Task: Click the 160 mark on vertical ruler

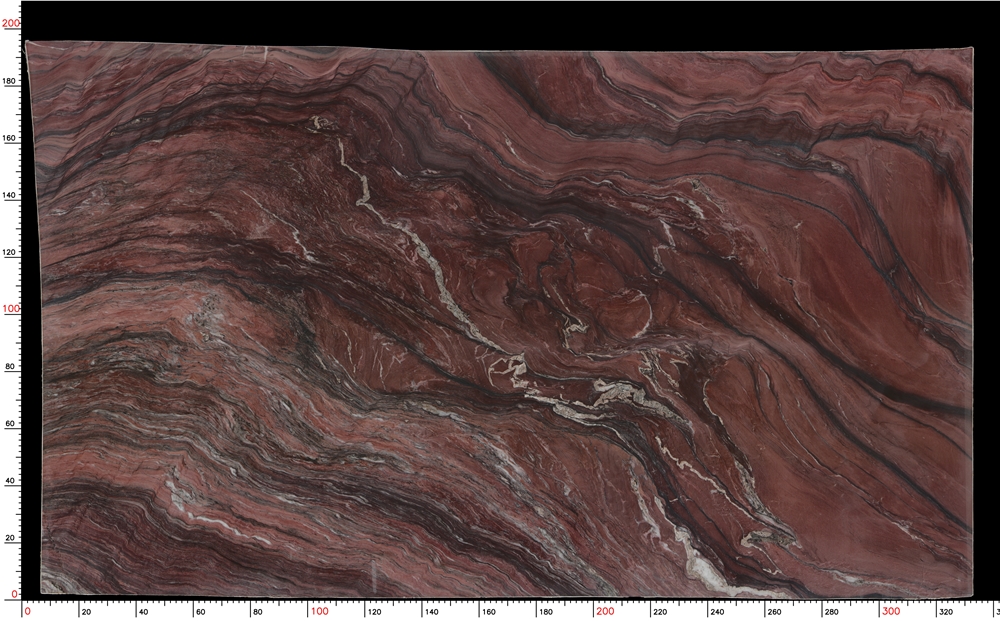Action: click(10, 138)
